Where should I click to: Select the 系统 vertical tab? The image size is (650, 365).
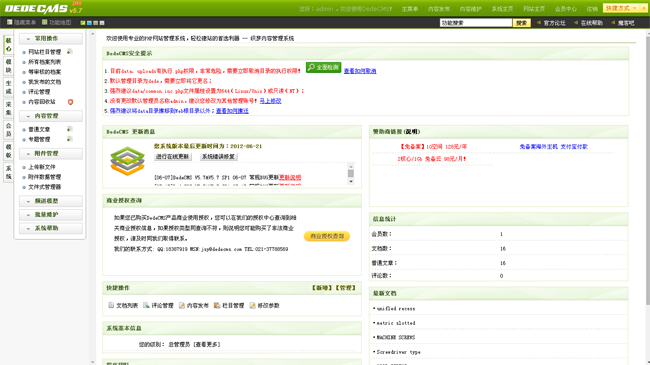click(x=8, y=172)
